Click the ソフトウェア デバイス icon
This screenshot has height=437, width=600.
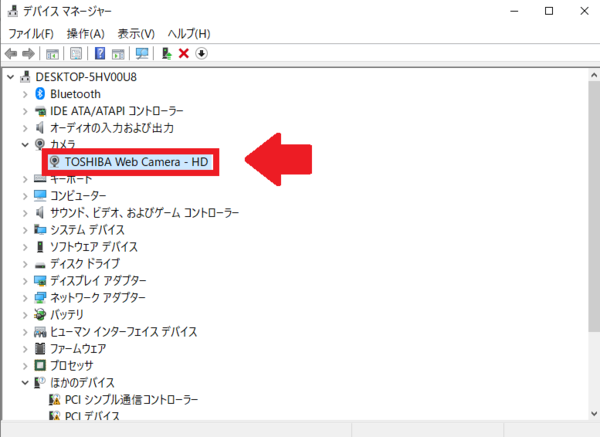click(40, 247)
